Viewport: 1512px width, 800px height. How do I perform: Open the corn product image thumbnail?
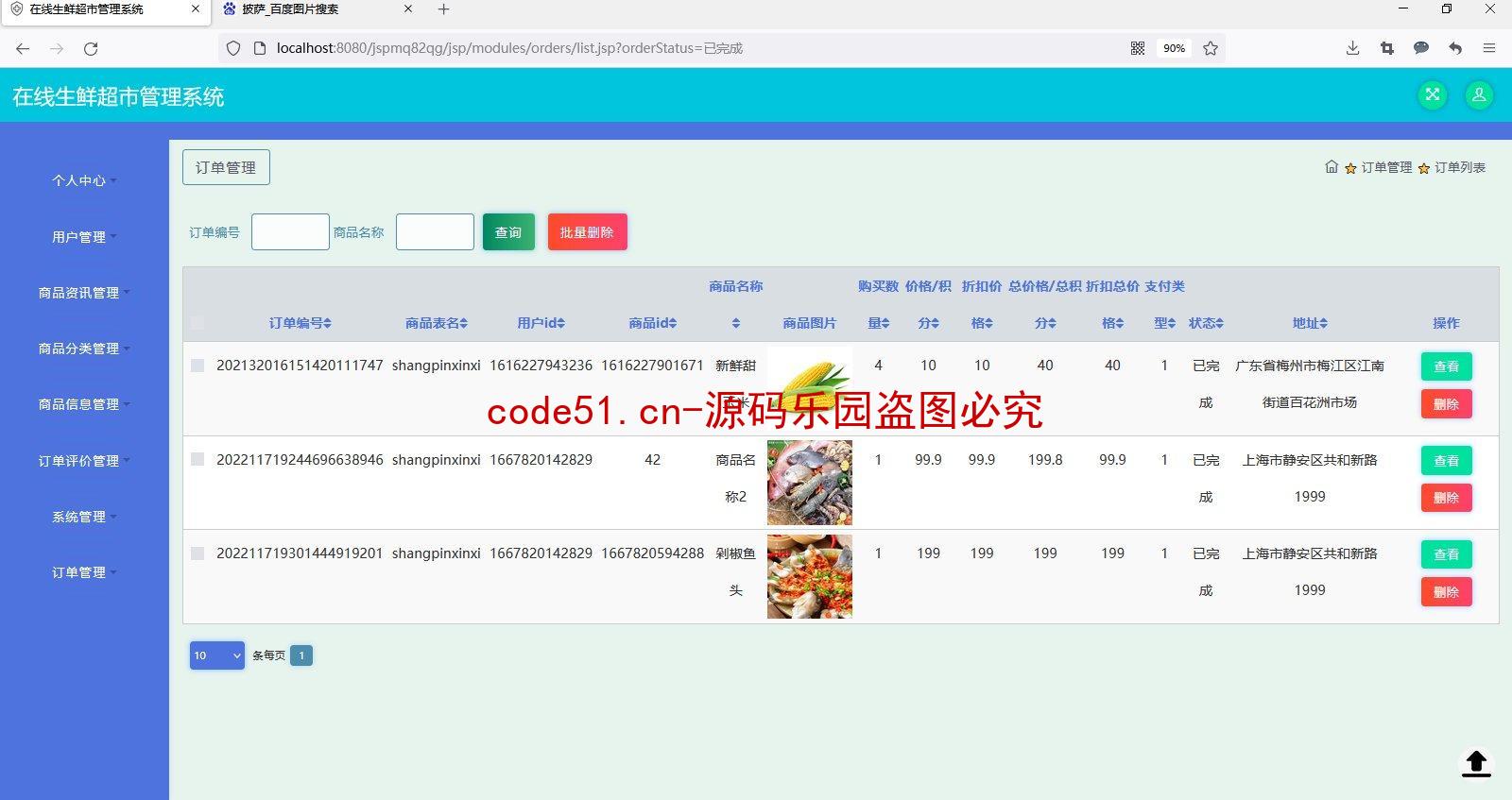(810, 386)
